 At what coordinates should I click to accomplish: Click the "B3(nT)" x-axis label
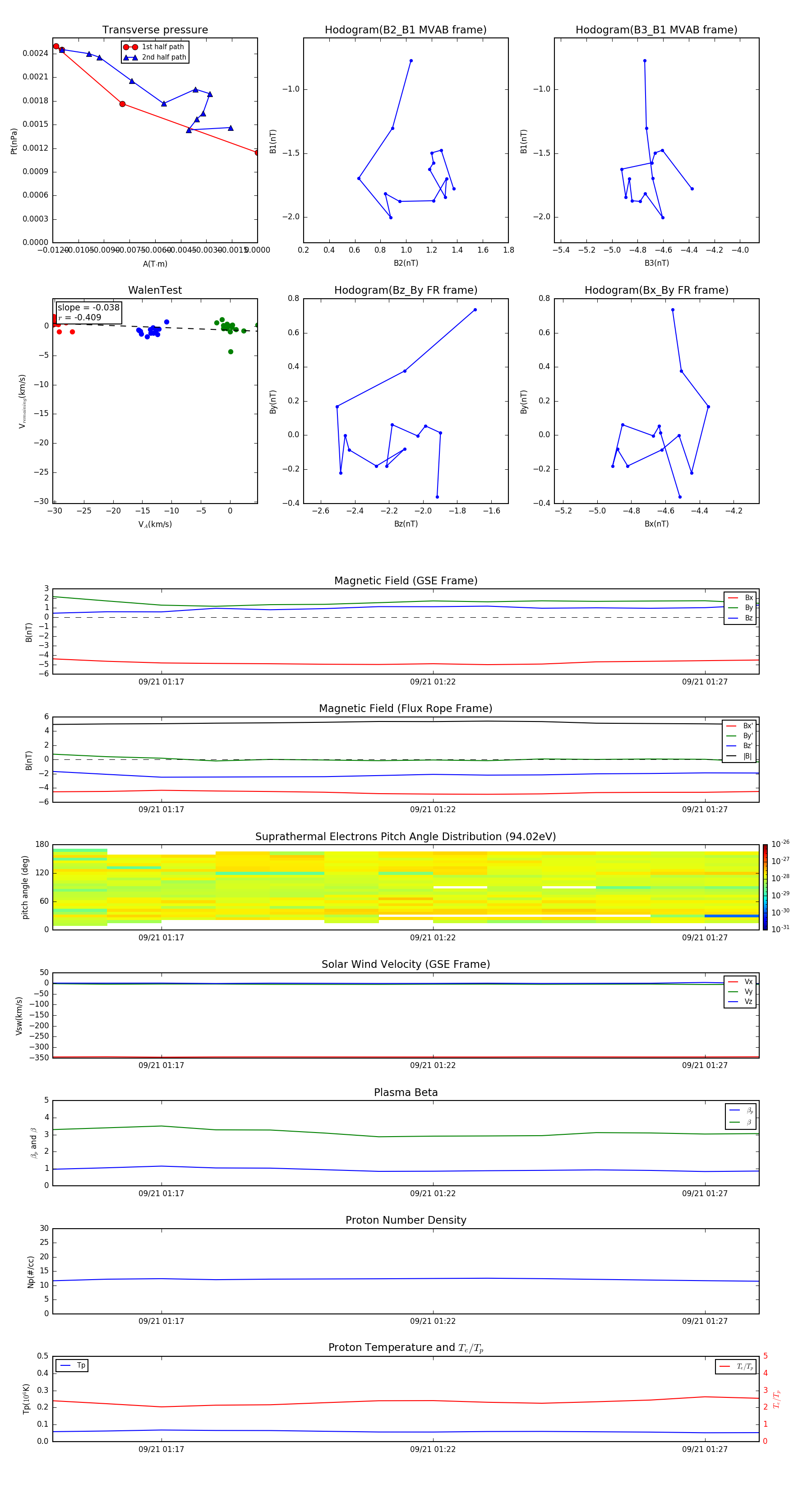[656, 264]
